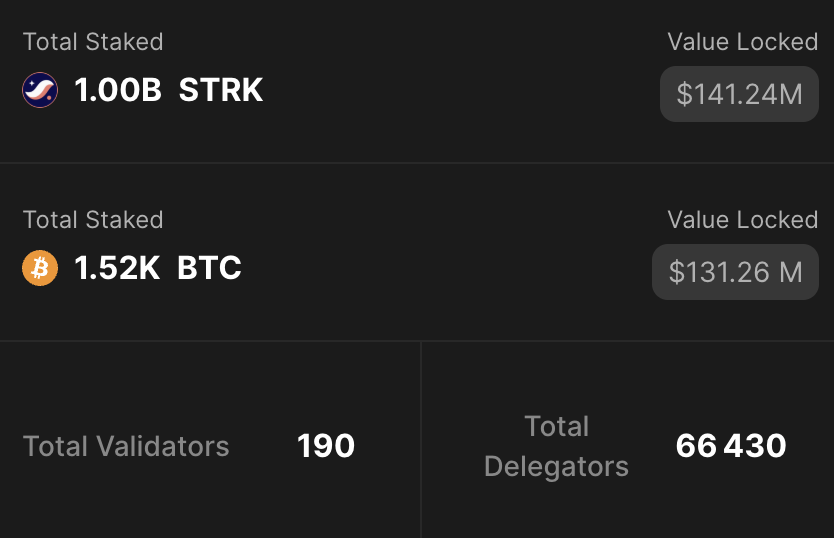Click the word Delegators in the stats panel
Viewport: 834px width, 538px height.
pyautogui.click(x=556, y=467)
